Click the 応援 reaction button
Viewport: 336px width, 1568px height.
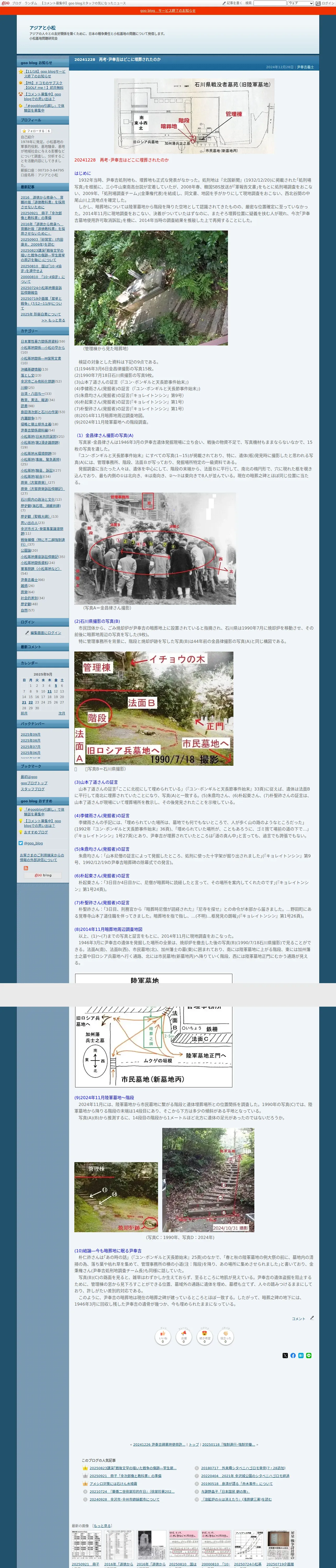tap(183, 1337)
